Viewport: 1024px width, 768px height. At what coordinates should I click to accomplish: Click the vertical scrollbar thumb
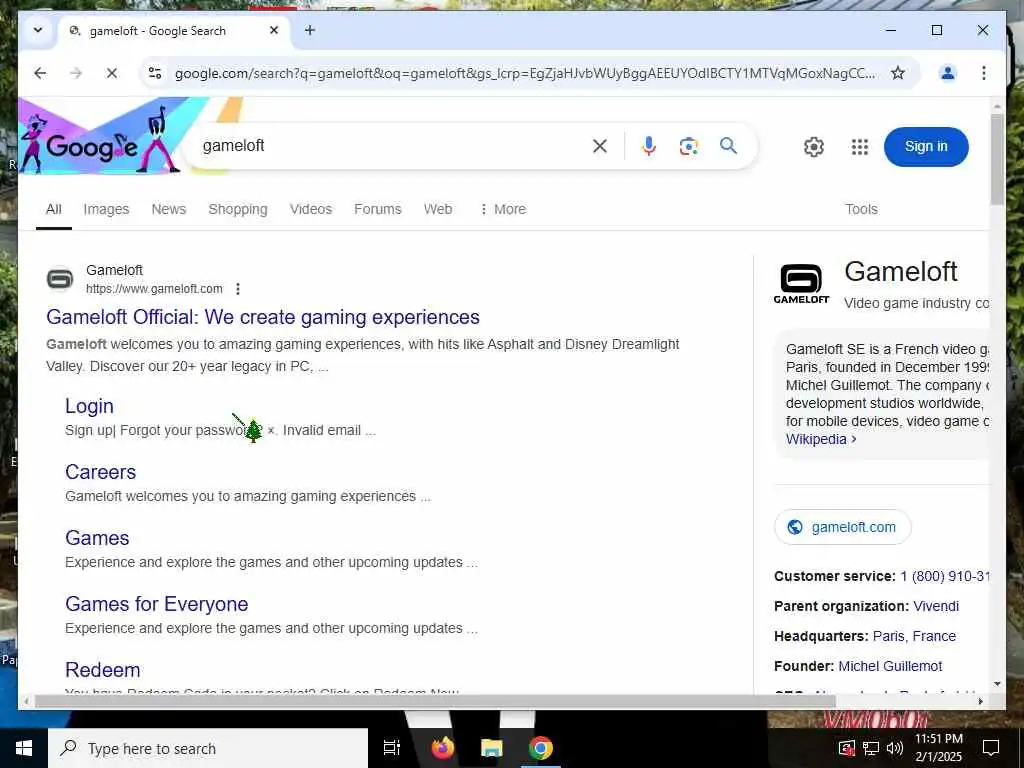pos(997,159)
